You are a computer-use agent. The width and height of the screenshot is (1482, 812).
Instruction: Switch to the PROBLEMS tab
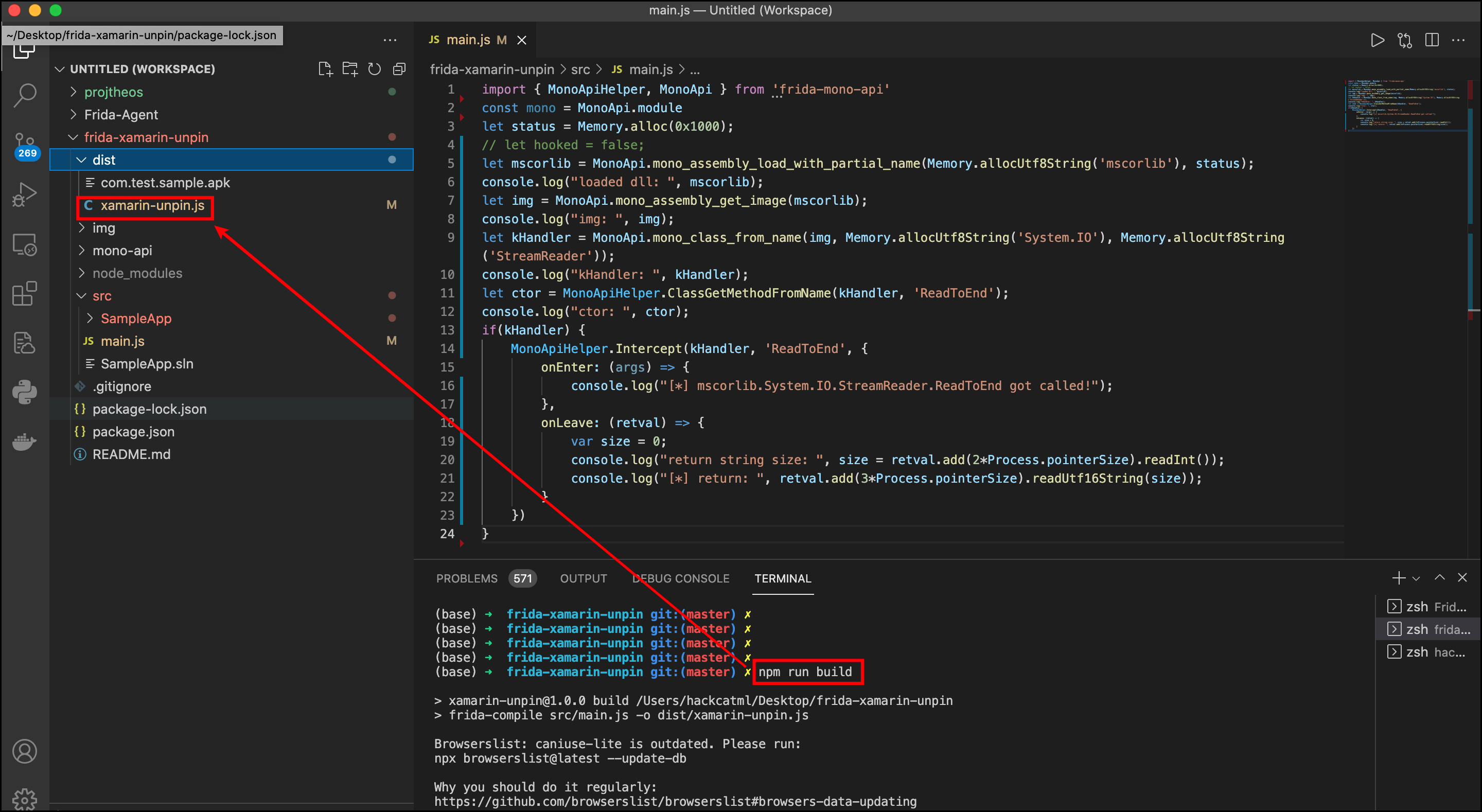(x=467, y=578)
